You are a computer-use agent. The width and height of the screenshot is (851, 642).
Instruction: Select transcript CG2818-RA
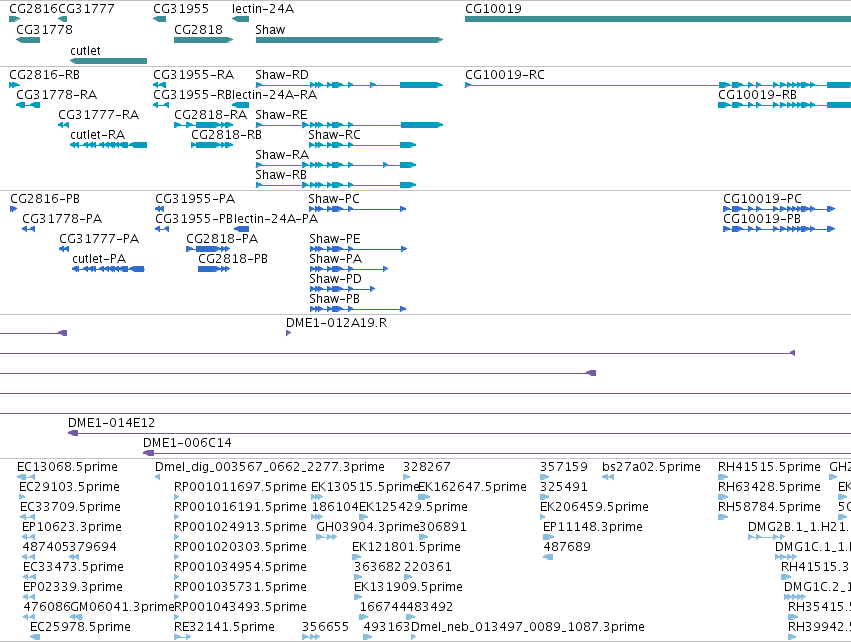point(204,125)
